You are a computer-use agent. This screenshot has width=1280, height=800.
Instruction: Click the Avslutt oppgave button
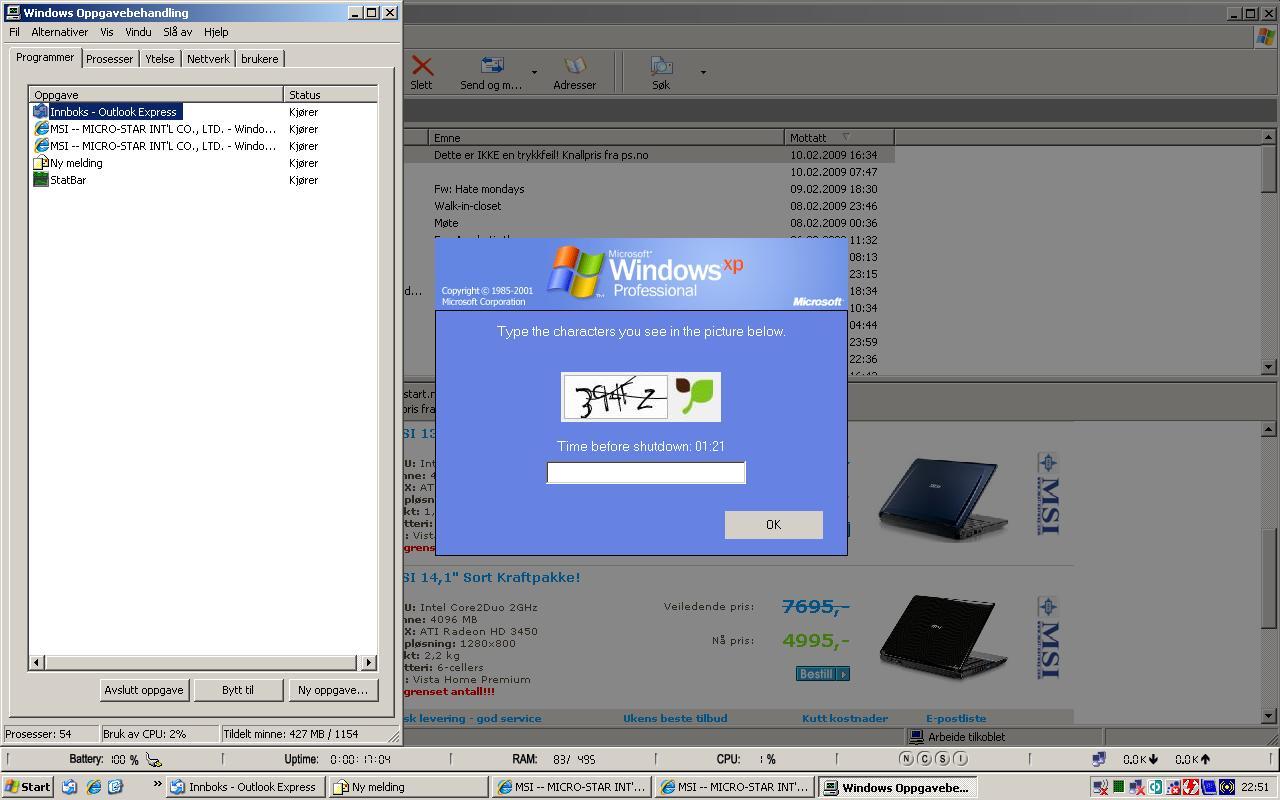click(144, 690)
